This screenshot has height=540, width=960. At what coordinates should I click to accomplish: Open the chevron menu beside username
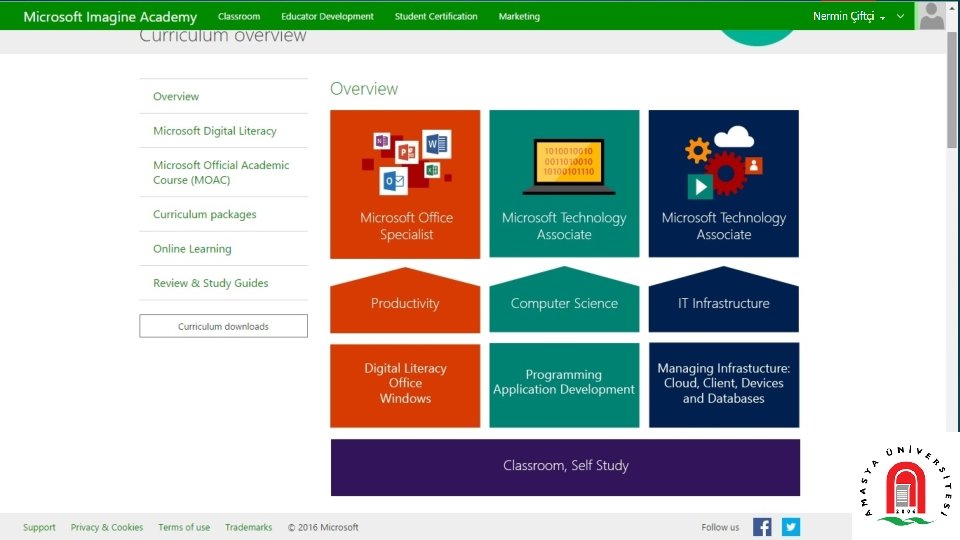900,17
